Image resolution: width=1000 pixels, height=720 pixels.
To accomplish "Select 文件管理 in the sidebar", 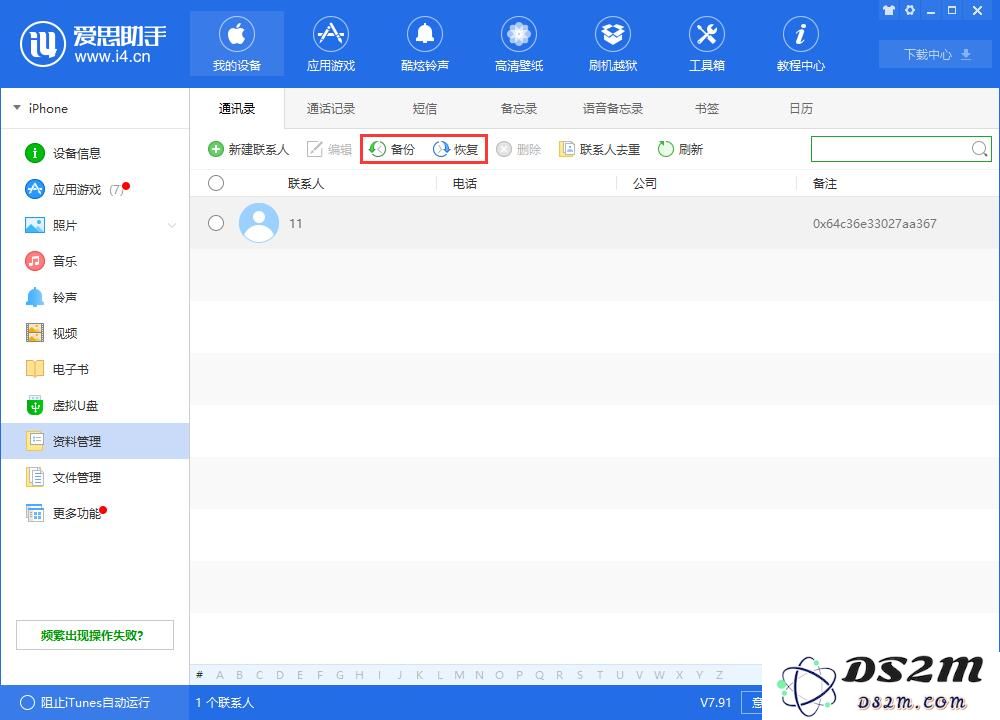I will click(x=95, y=477).
